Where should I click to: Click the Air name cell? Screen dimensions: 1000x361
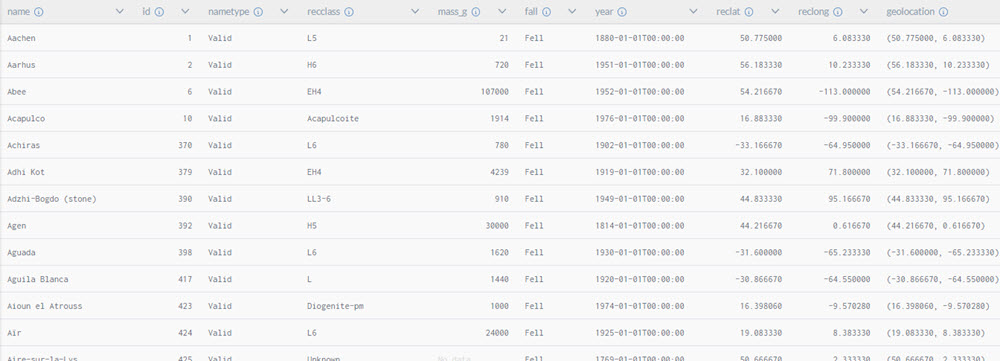tap(14, 333)
